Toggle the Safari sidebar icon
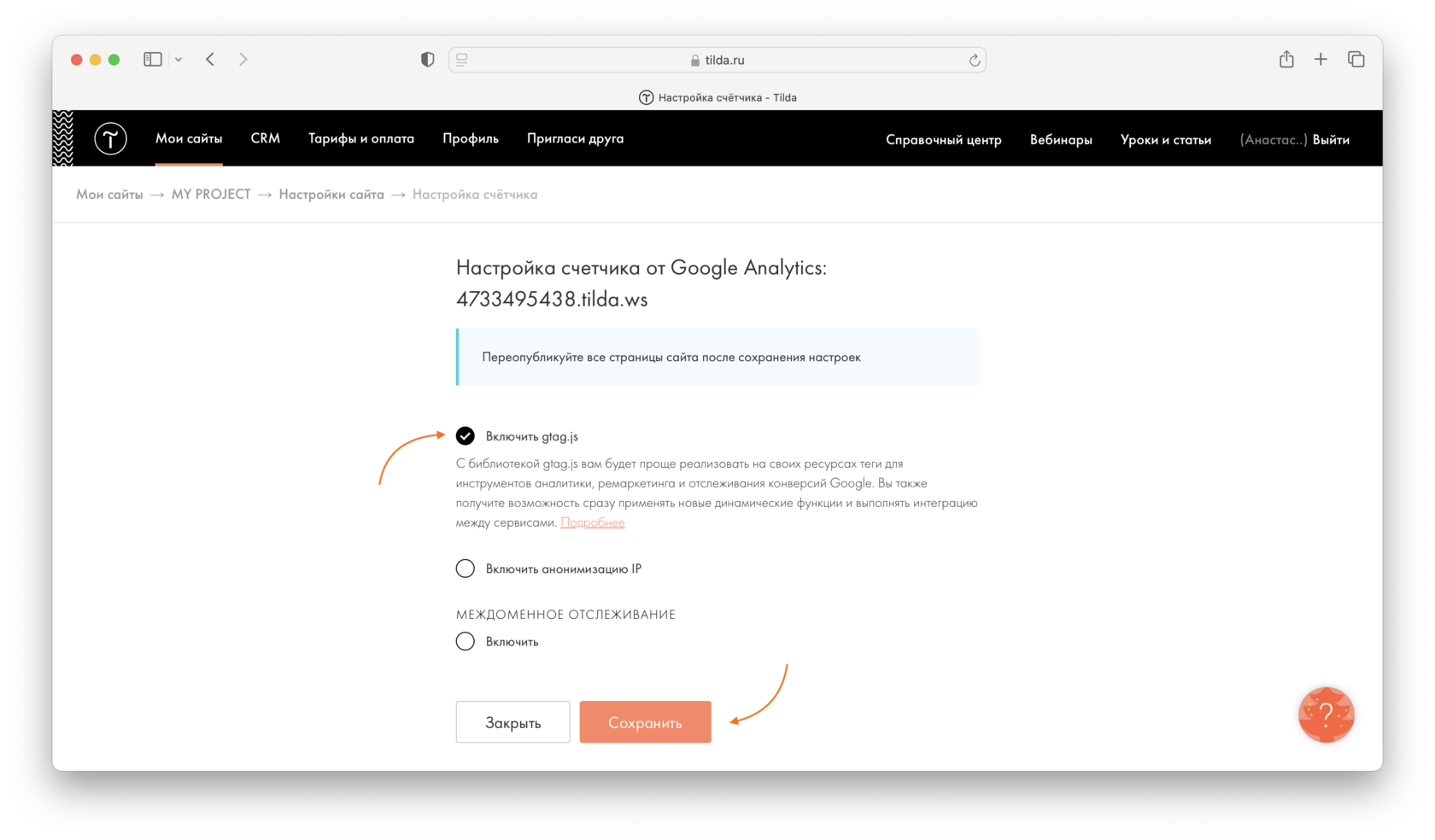 (153, 59)
